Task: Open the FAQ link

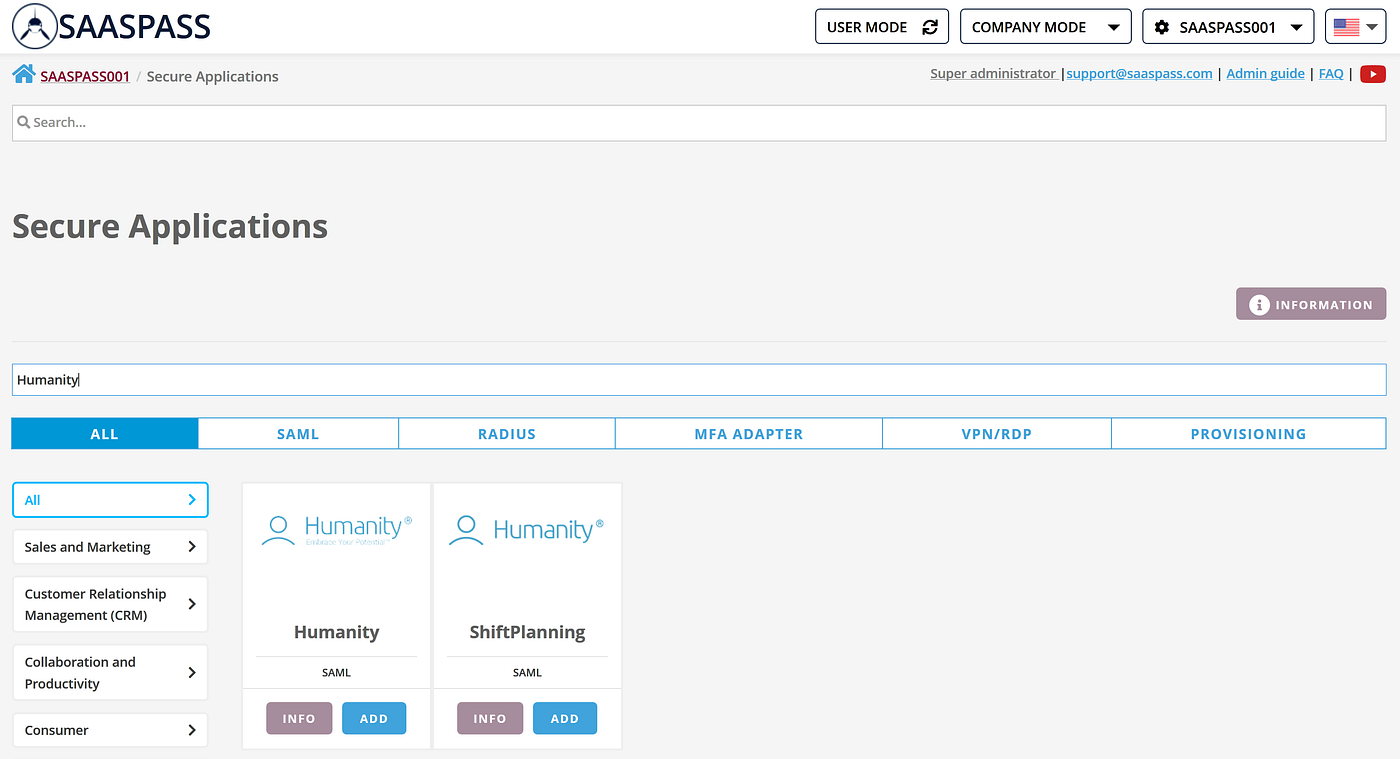Action: click(x=1331, y=73)
